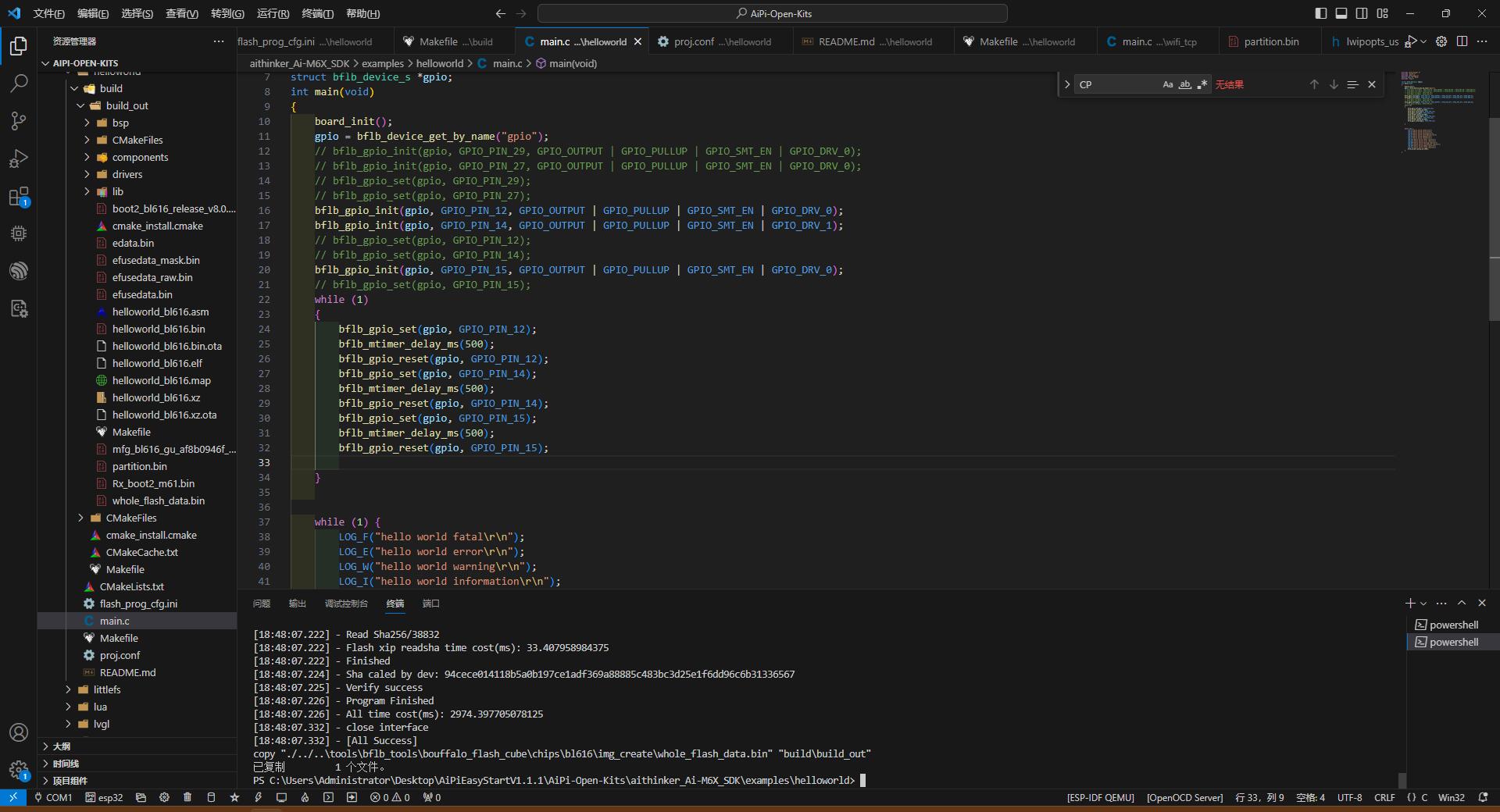1500x812 pixels.
Task: Switch to the proj.conf editor tab
Action: point(720,41)
